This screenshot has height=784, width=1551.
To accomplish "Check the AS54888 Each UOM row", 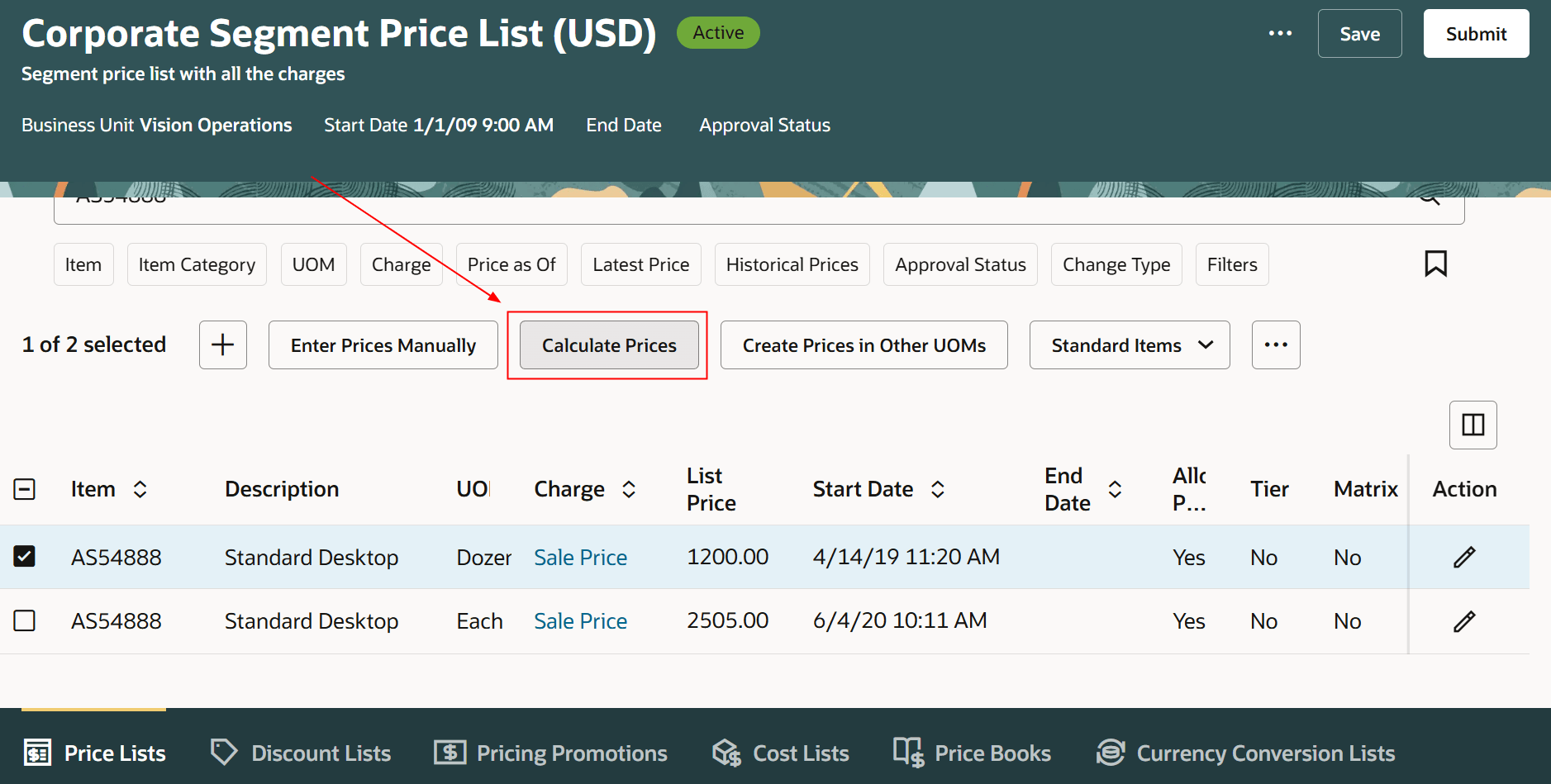I will pyautogui.click(x=25, y=620).
